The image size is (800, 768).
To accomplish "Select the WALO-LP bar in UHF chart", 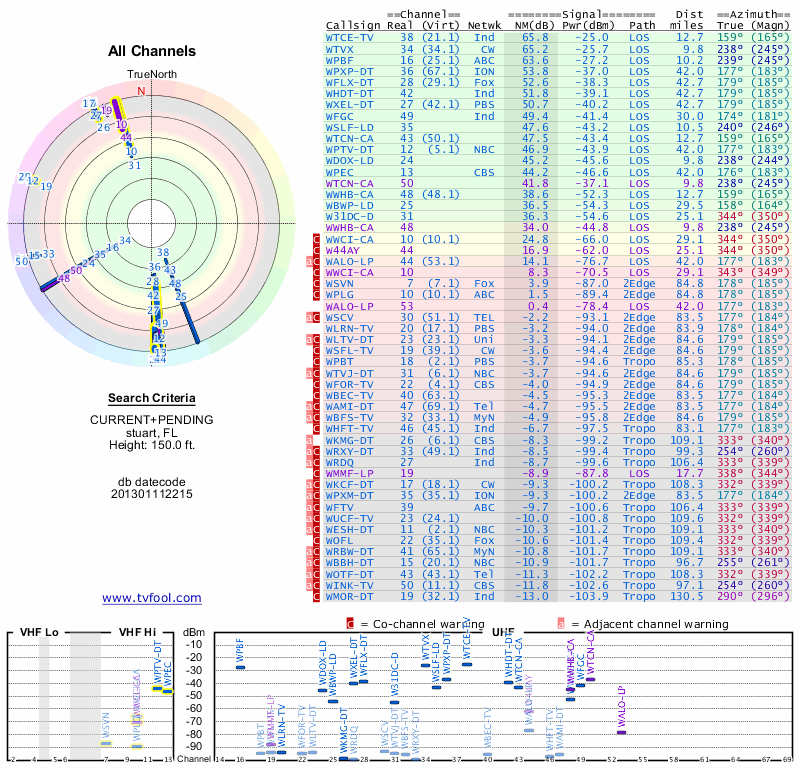I will 621,732.
